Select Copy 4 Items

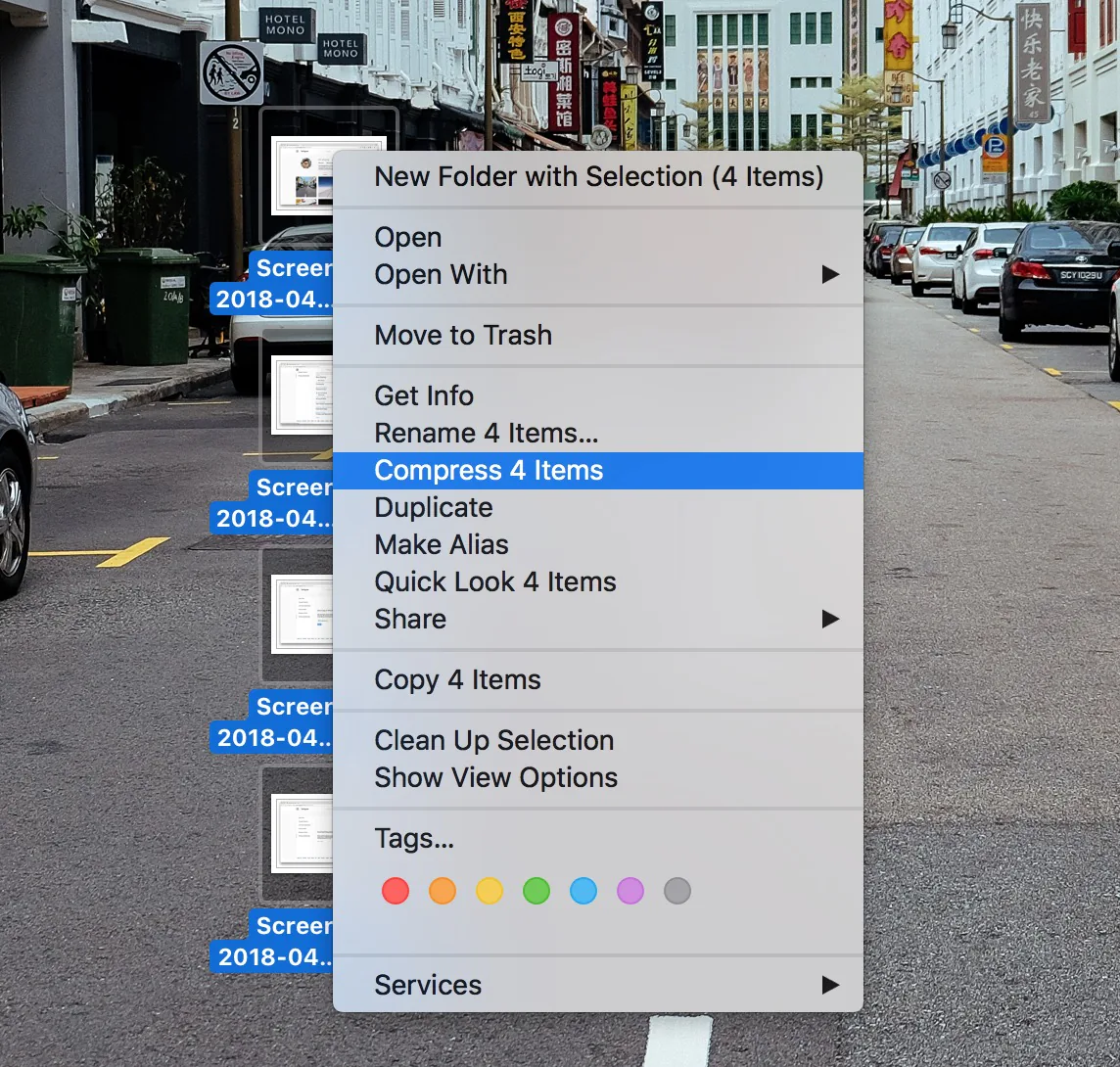598,680
